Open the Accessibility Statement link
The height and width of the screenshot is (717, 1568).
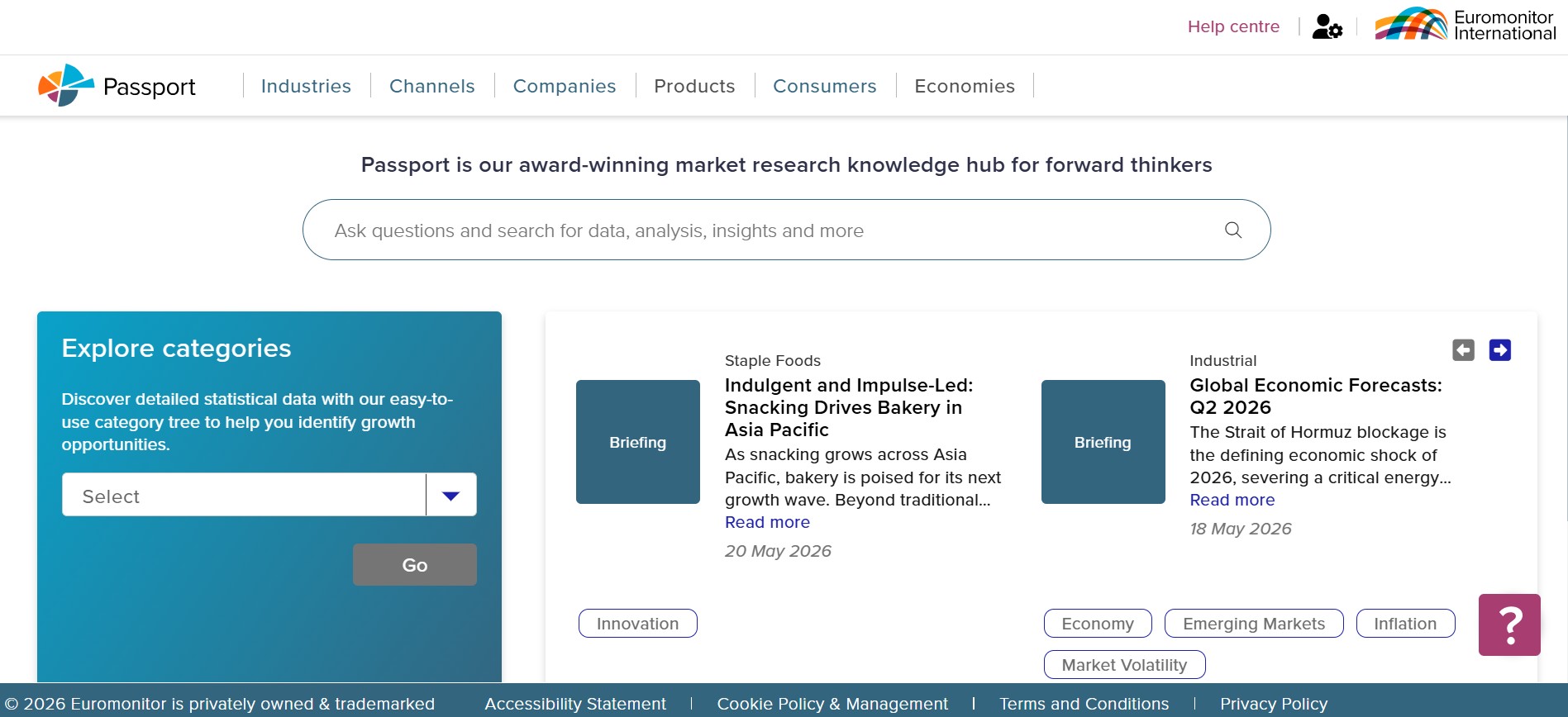click(x=575, y=704)
